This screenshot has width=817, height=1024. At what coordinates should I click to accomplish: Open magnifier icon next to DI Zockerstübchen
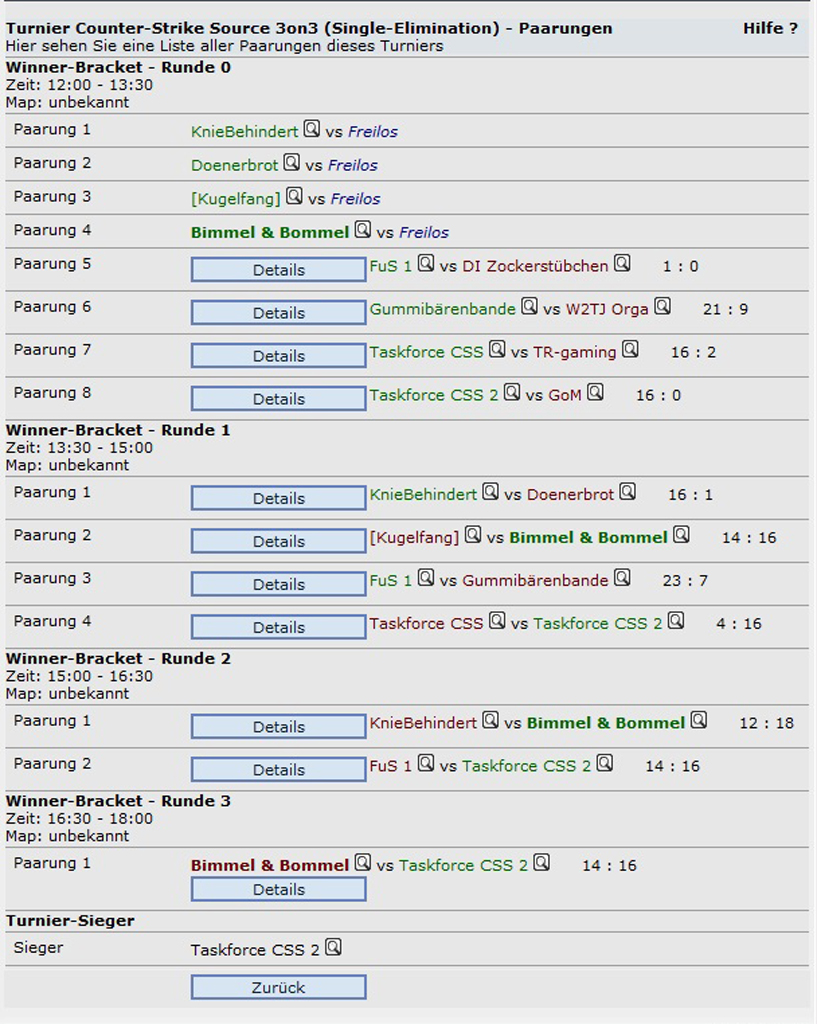pyautogui.click(x=622, y=263)
